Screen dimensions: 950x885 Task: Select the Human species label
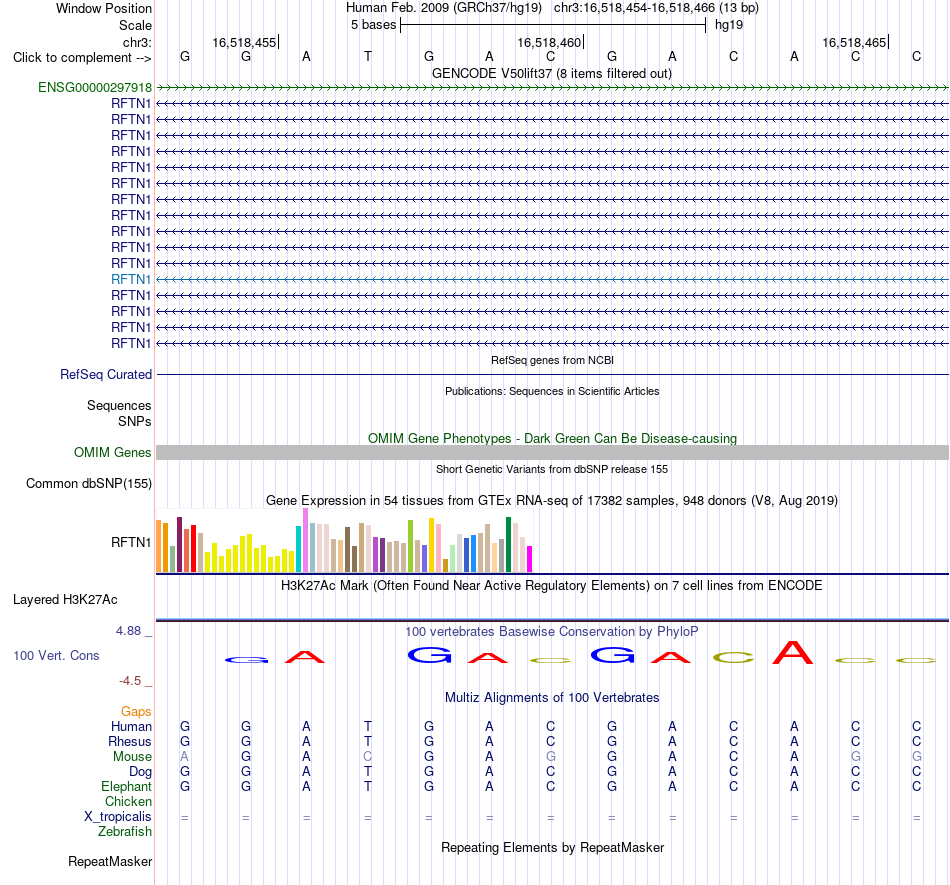(x=131, y=726)
